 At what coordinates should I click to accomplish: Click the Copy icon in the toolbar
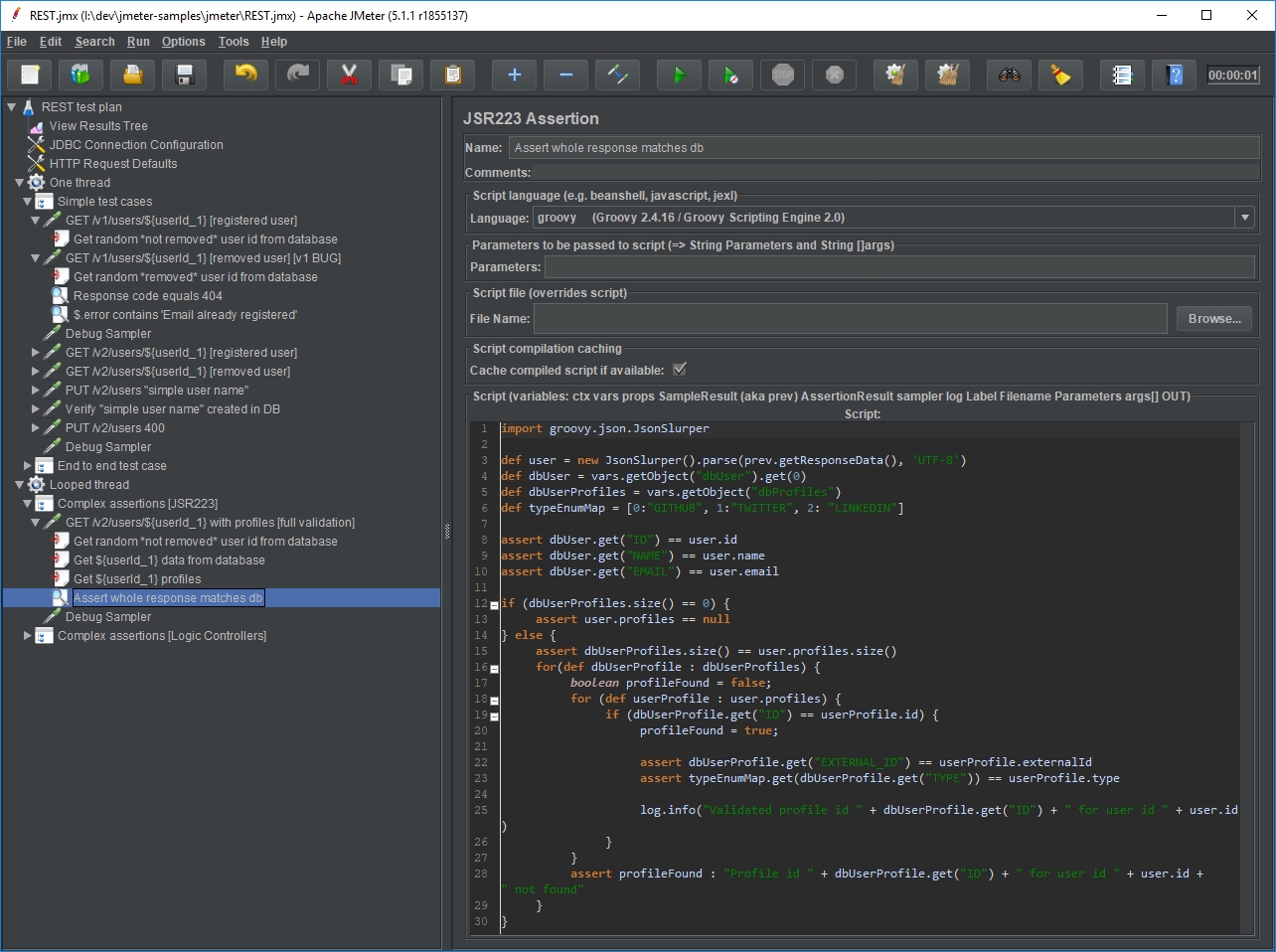[x=401, y=75]
